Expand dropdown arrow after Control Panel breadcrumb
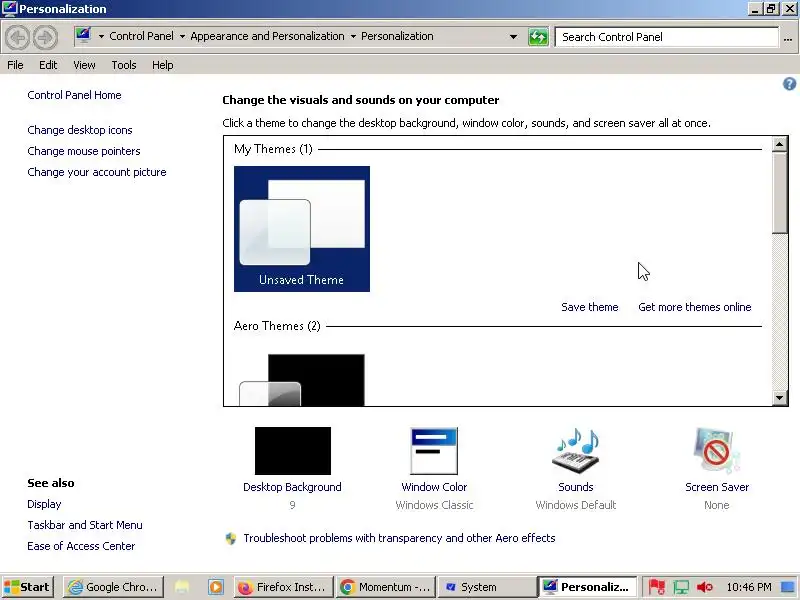Image resolution: width=800 pixels, height=600 pixels. tap(182, 36)
